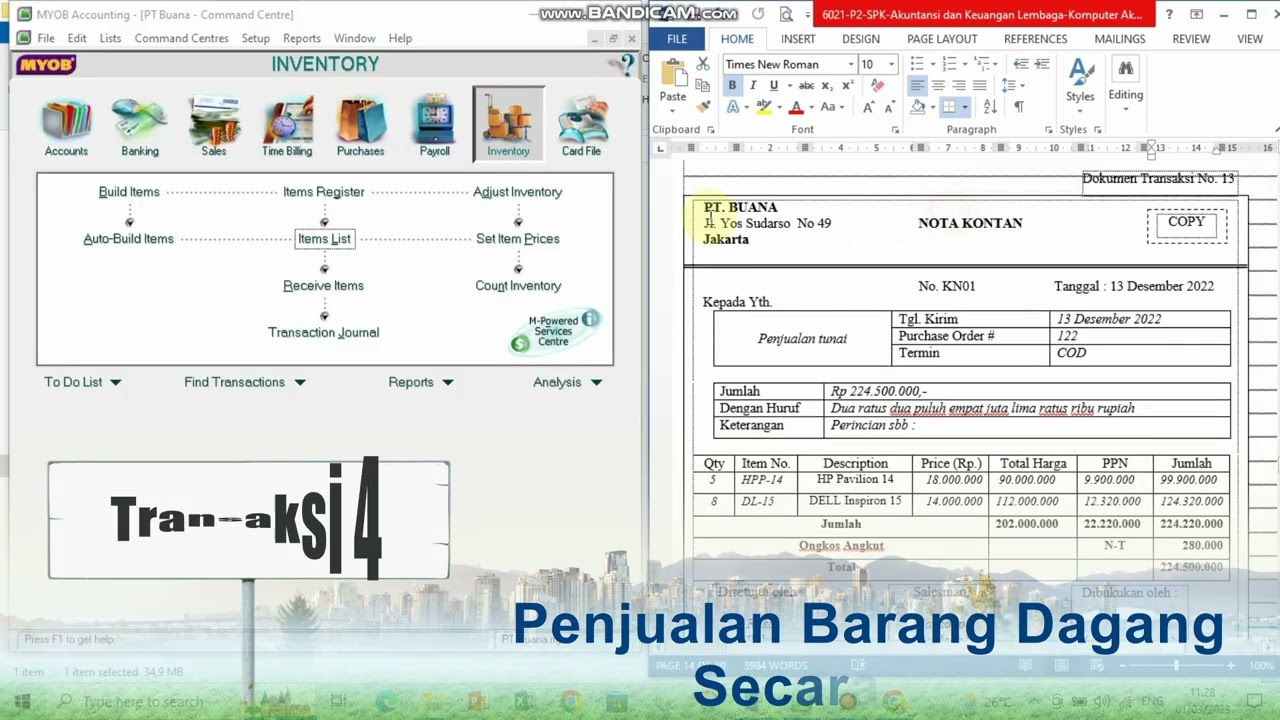
Task: Open M-Powered Services Centre
Action: point(554,331)
